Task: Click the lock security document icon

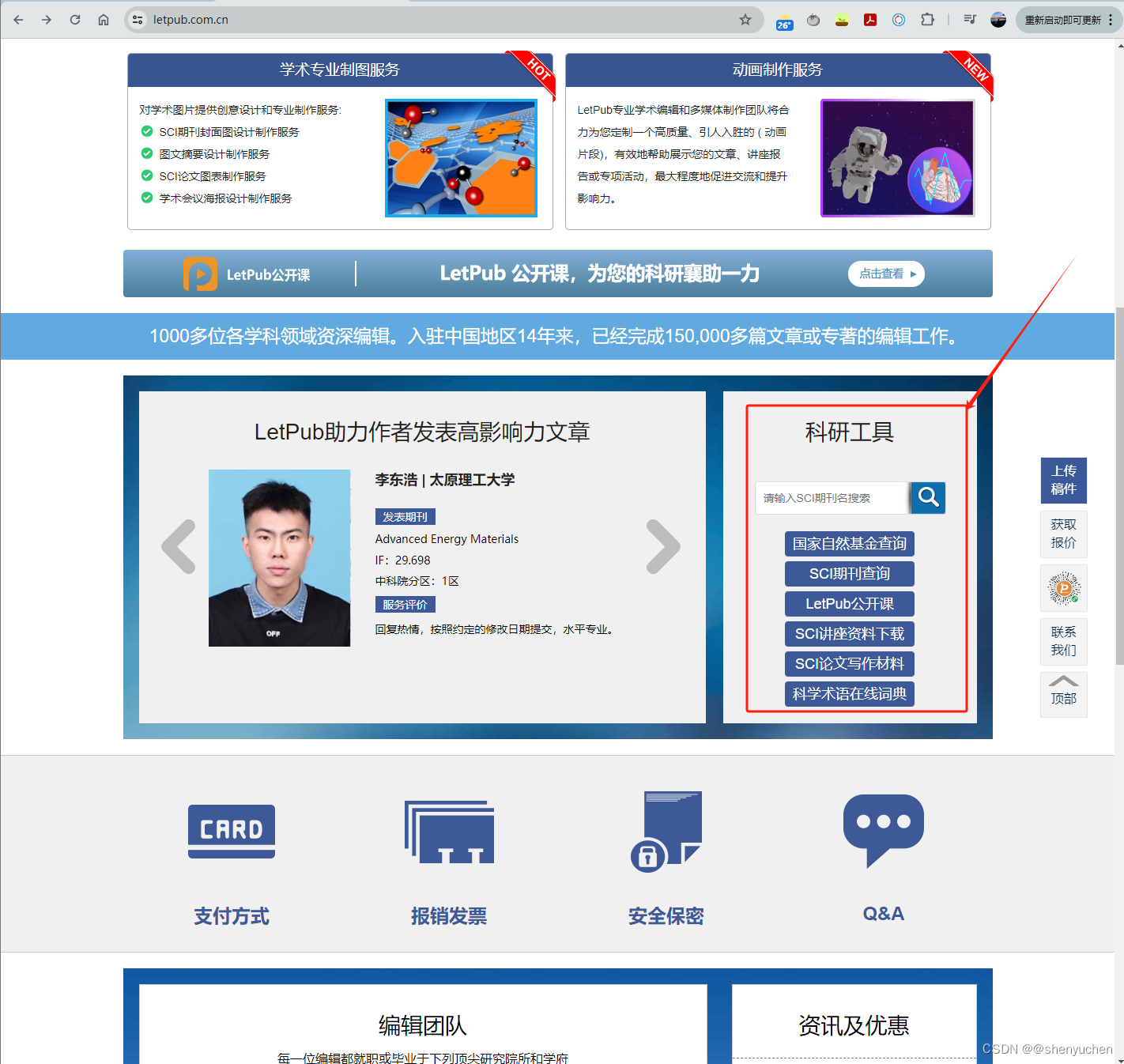Action: coord(666,832)
